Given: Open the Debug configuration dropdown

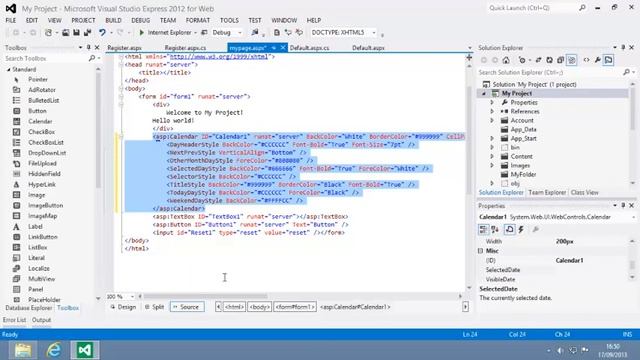Looking at the screenshot, I should pyautogui.click(x=240, y=32).
